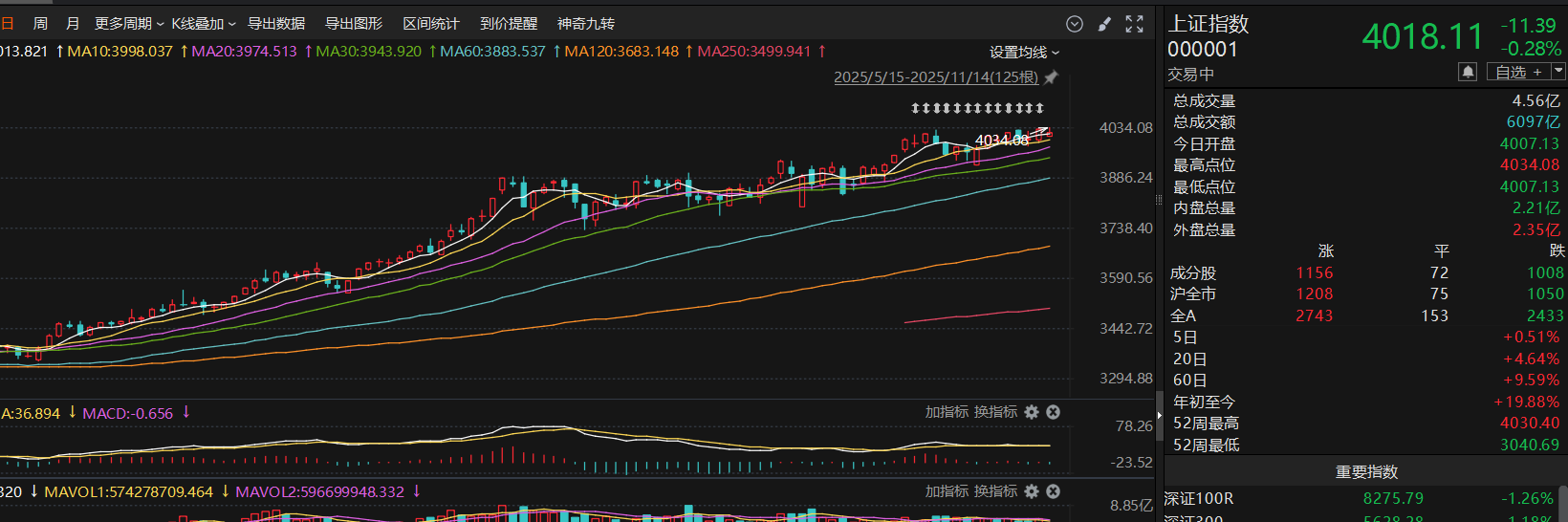Viewport: 1568px width, 522px height.
Task: Click 52周最高 value 4030.40
Action: [1529, 424]
